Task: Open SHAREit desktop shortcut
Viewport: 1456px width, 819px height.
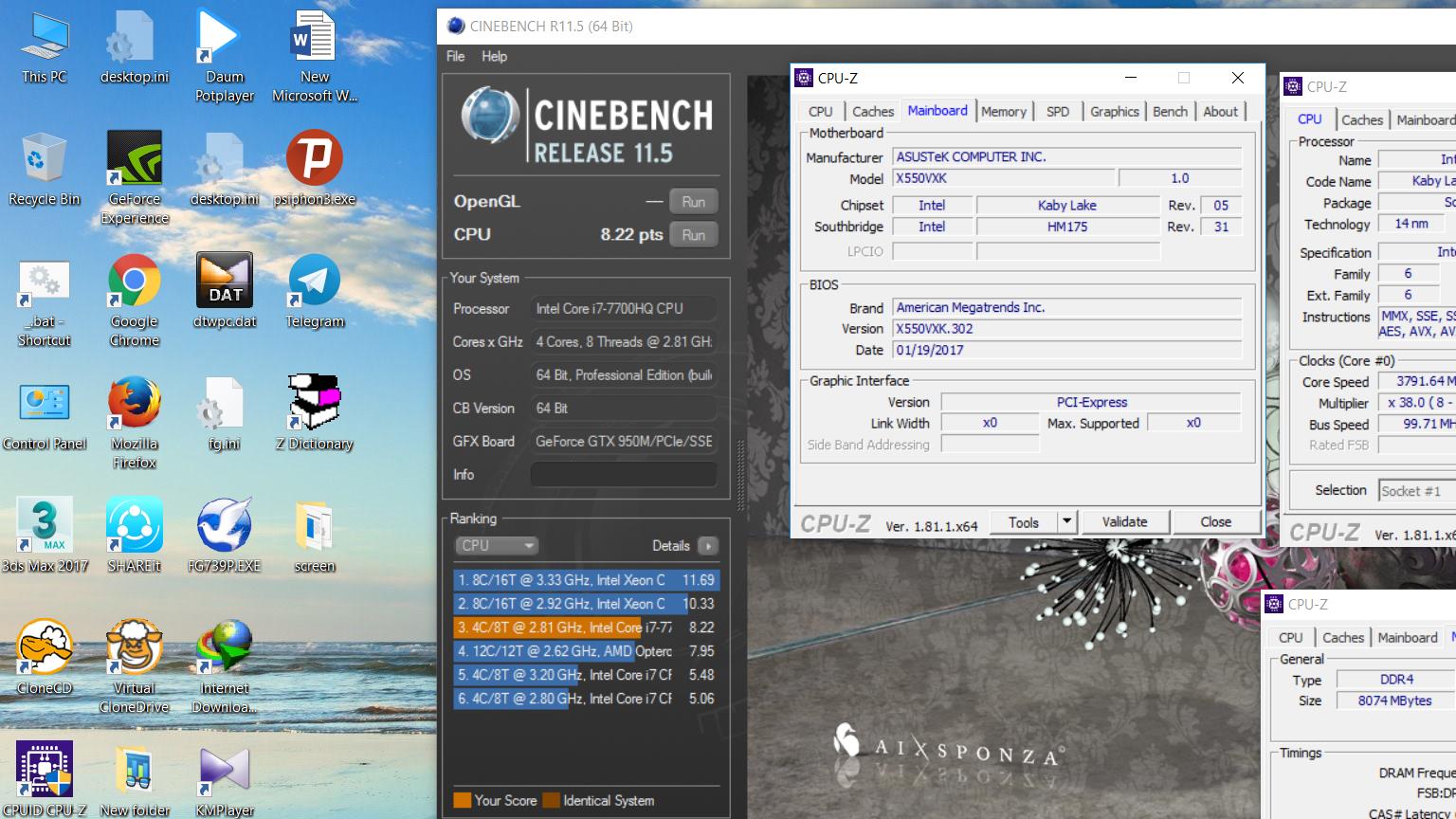Action: pyautogui.click(x=135, y=537)
